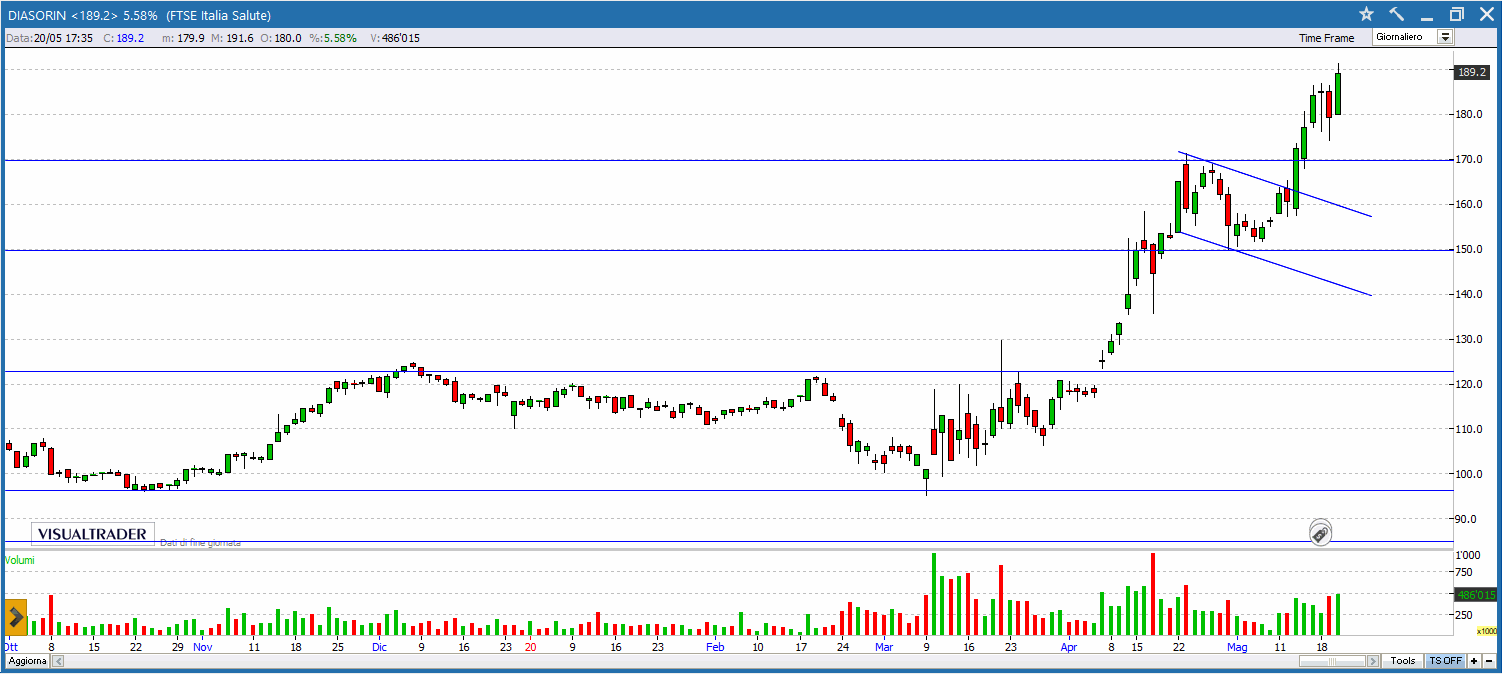1502x674 pixels.
Task: Click the Feb month label on axis
Action: 715,647
